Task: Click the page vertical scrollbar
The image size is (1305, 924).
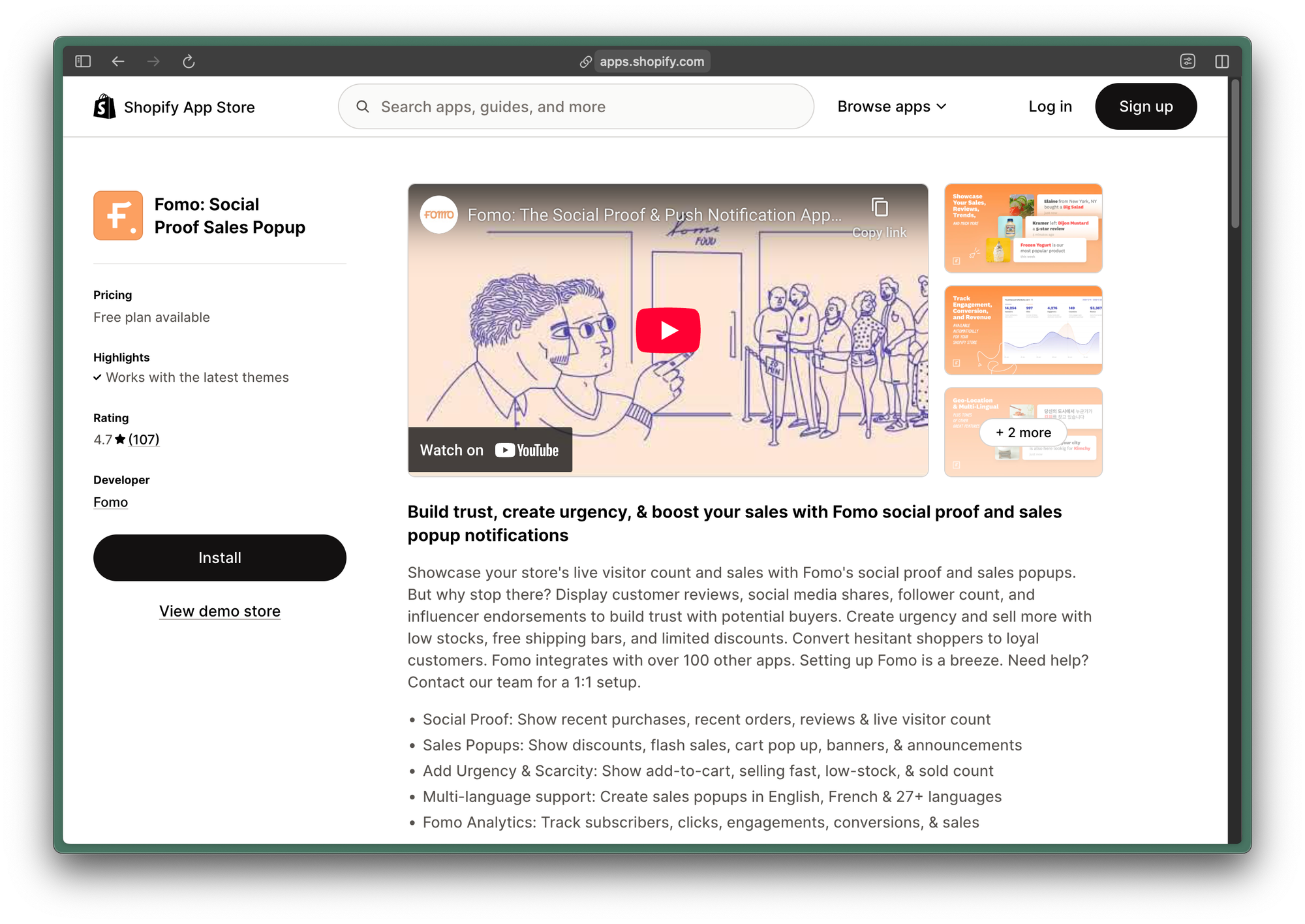Action: 1235,153
